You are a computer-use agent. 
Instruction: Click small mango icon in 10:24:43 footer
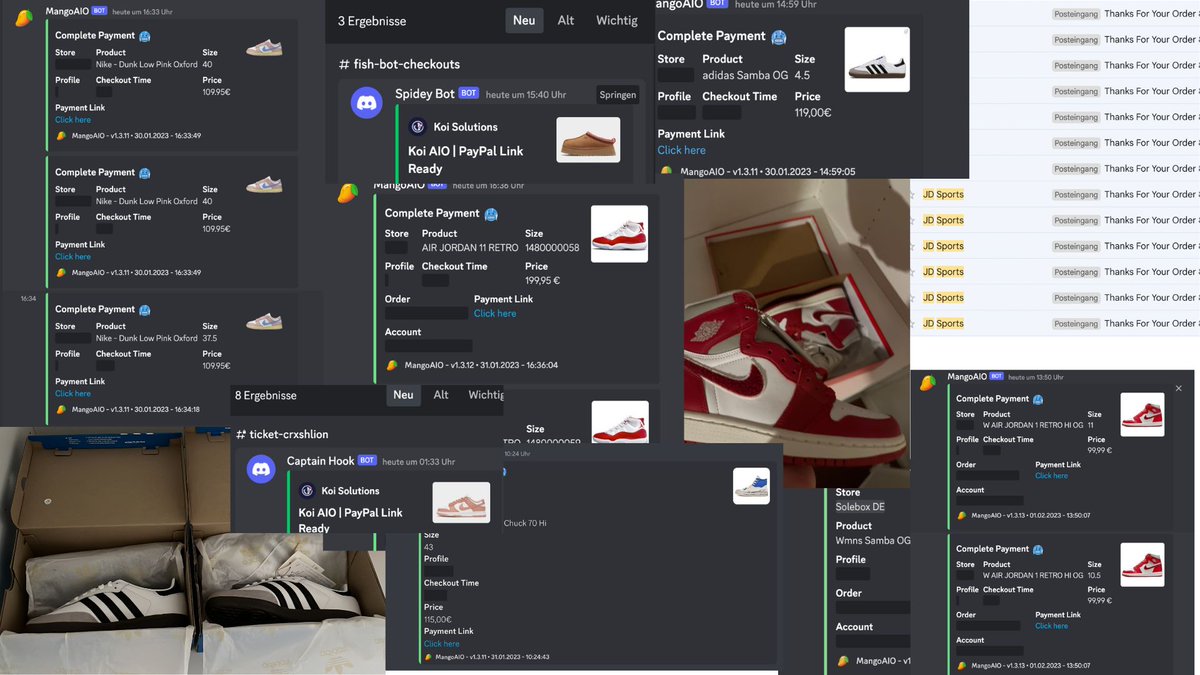(x=429, y=657)
